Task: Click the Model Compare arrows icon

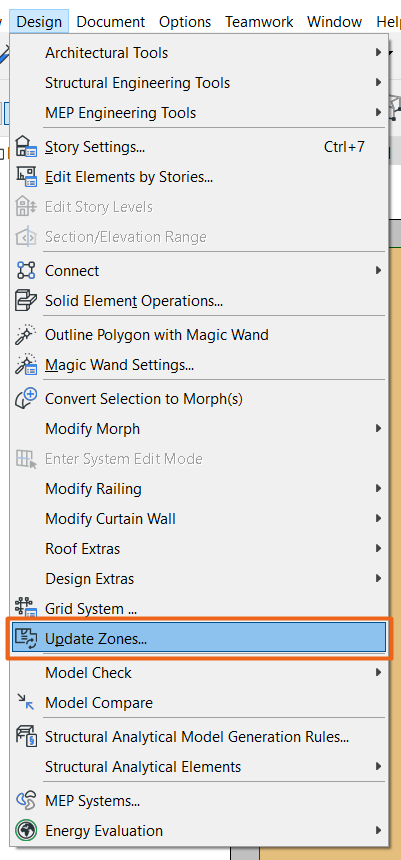Action: 26,703
